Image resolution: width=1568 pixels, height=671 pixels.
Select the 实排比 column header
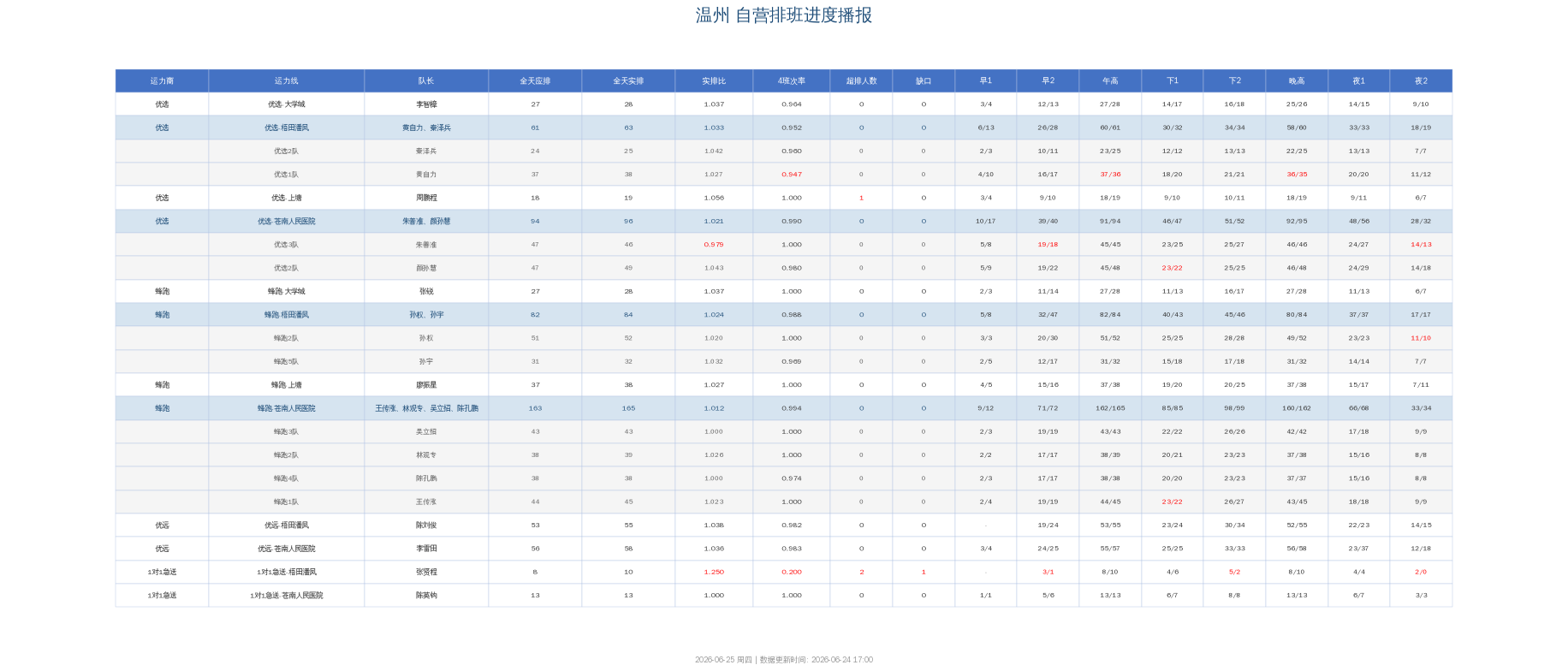click(714, 80)
